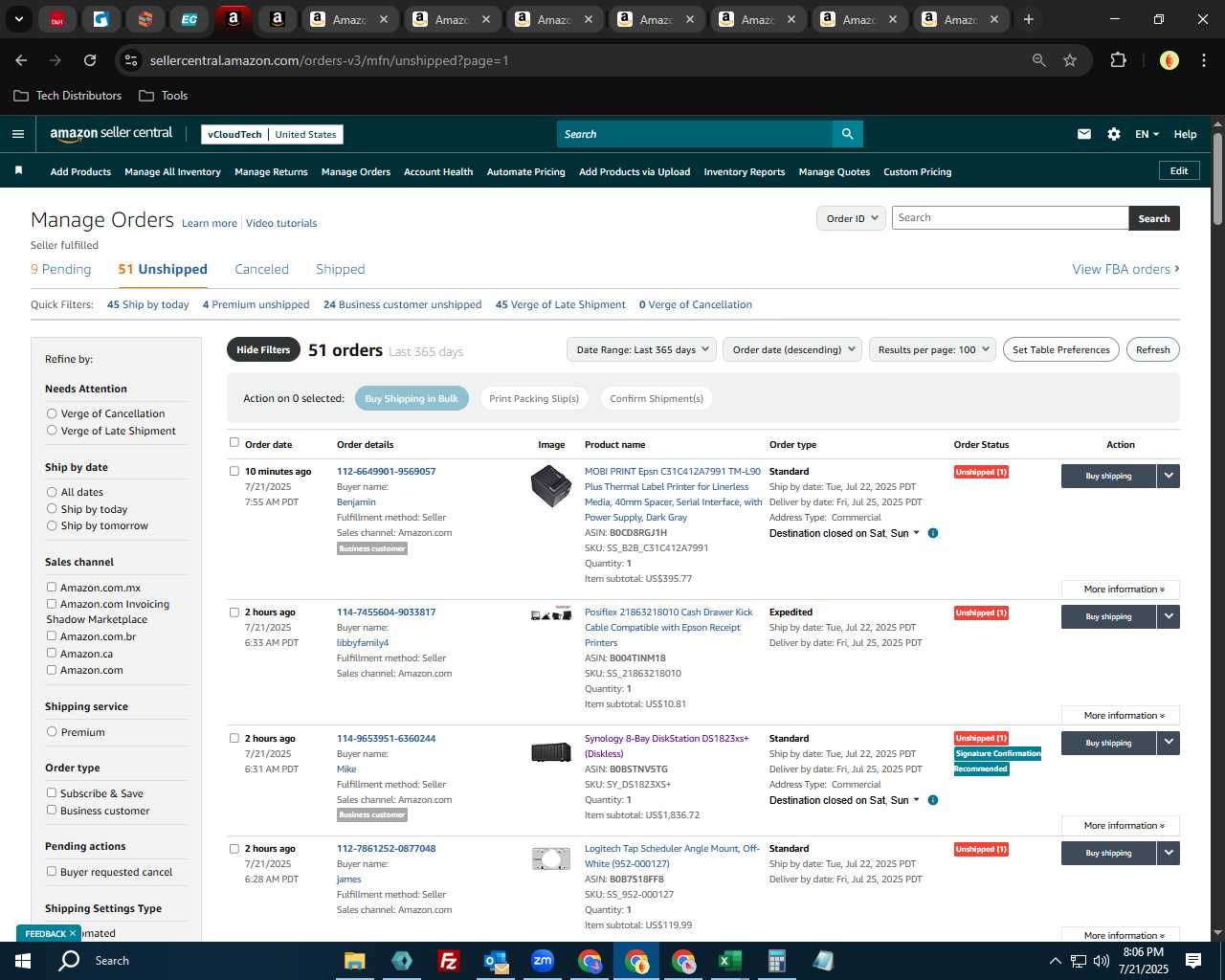
Task: Expand Destination closed on Sat, Sun for Synology
Action: (x=844, y=800)
